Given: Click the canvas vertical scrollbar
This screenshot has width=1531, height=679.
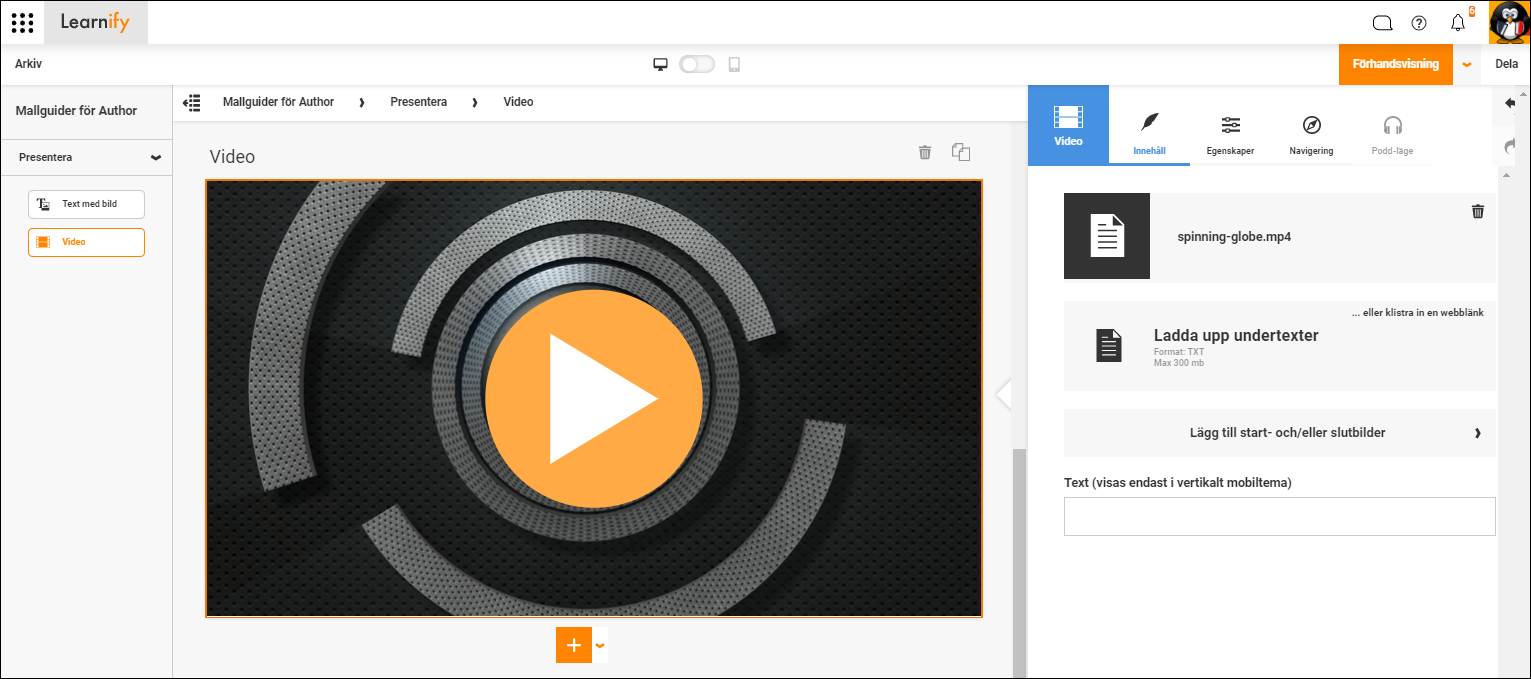Looking at the screenshot, I should (1020, 562).
